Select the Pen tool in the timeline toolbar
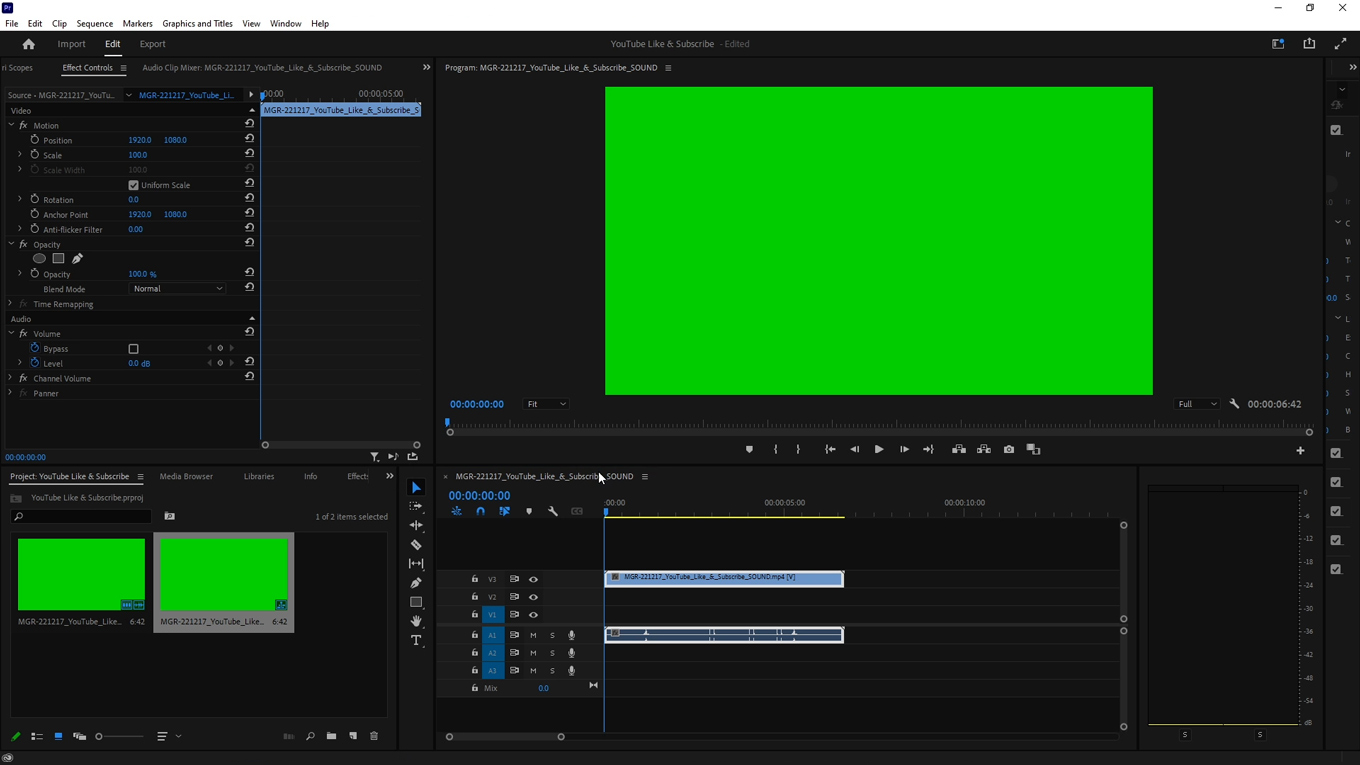The width and height of the screenshot is (1360, 765). 416,582
